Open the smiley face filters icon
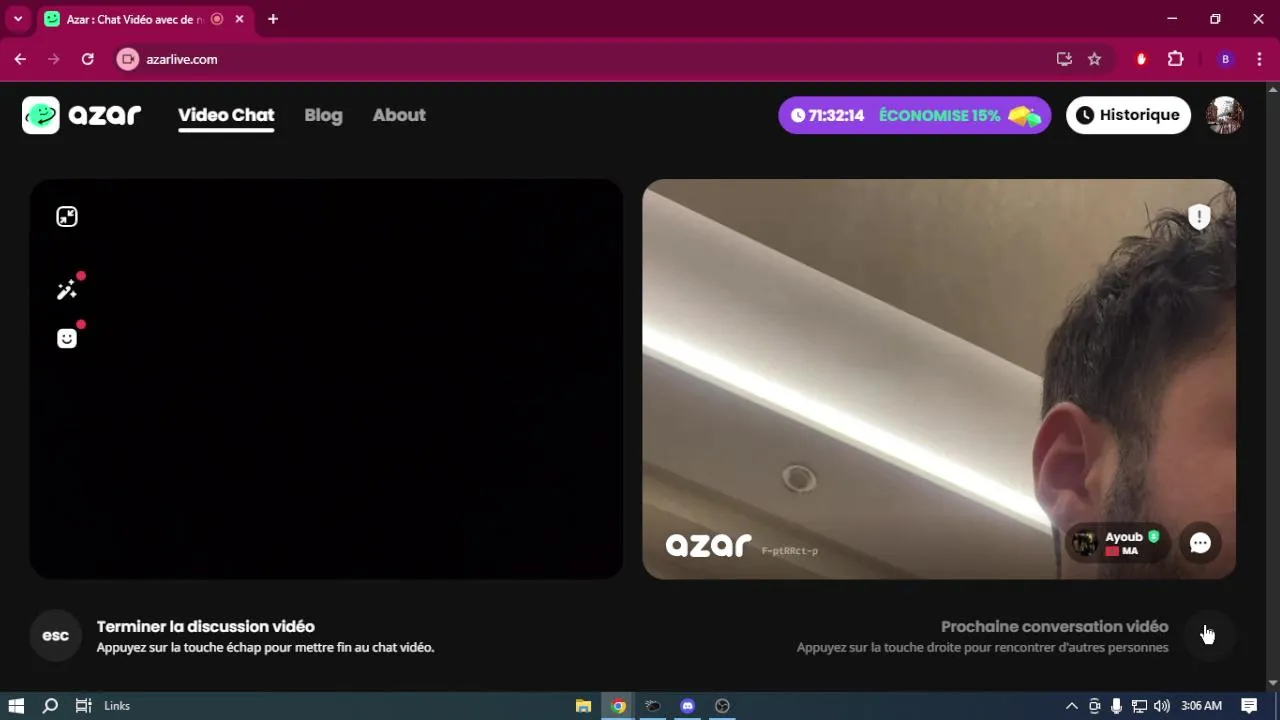The width and height of the screenshot is (1280, 720). click(x=67, y=338)
